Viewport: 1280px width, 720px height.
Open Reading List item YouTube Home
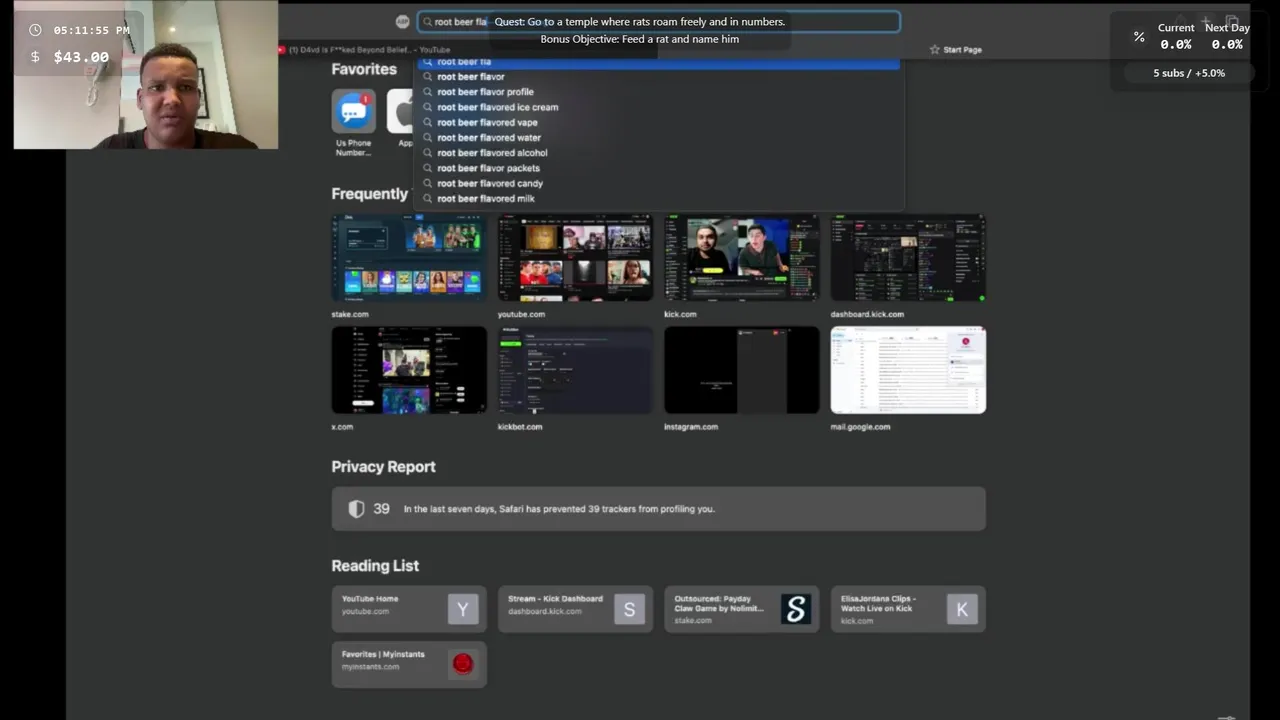409,608
